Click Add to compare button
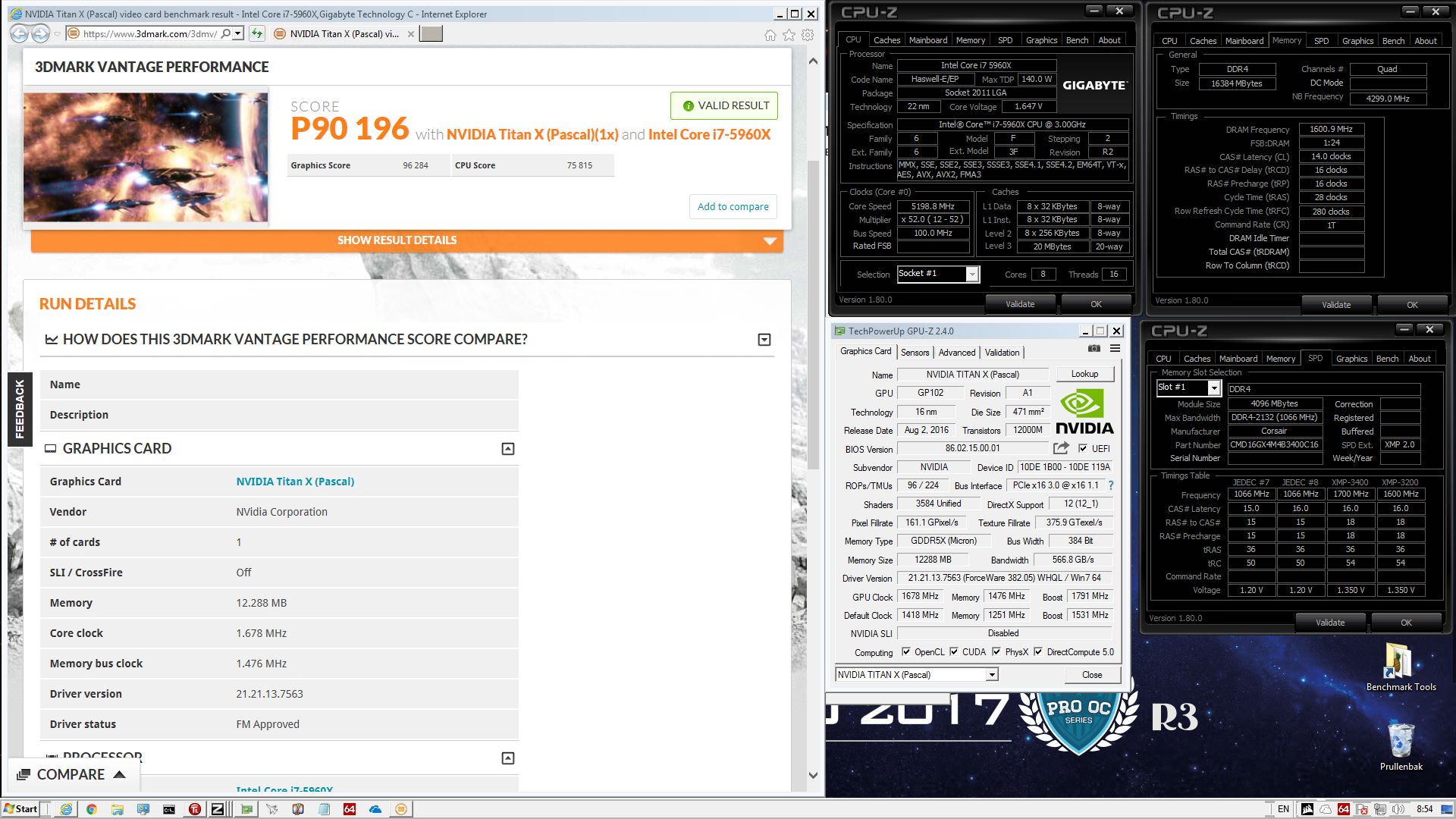The width and height of the screenshot is (1456, 819). (x=733, y=206)
